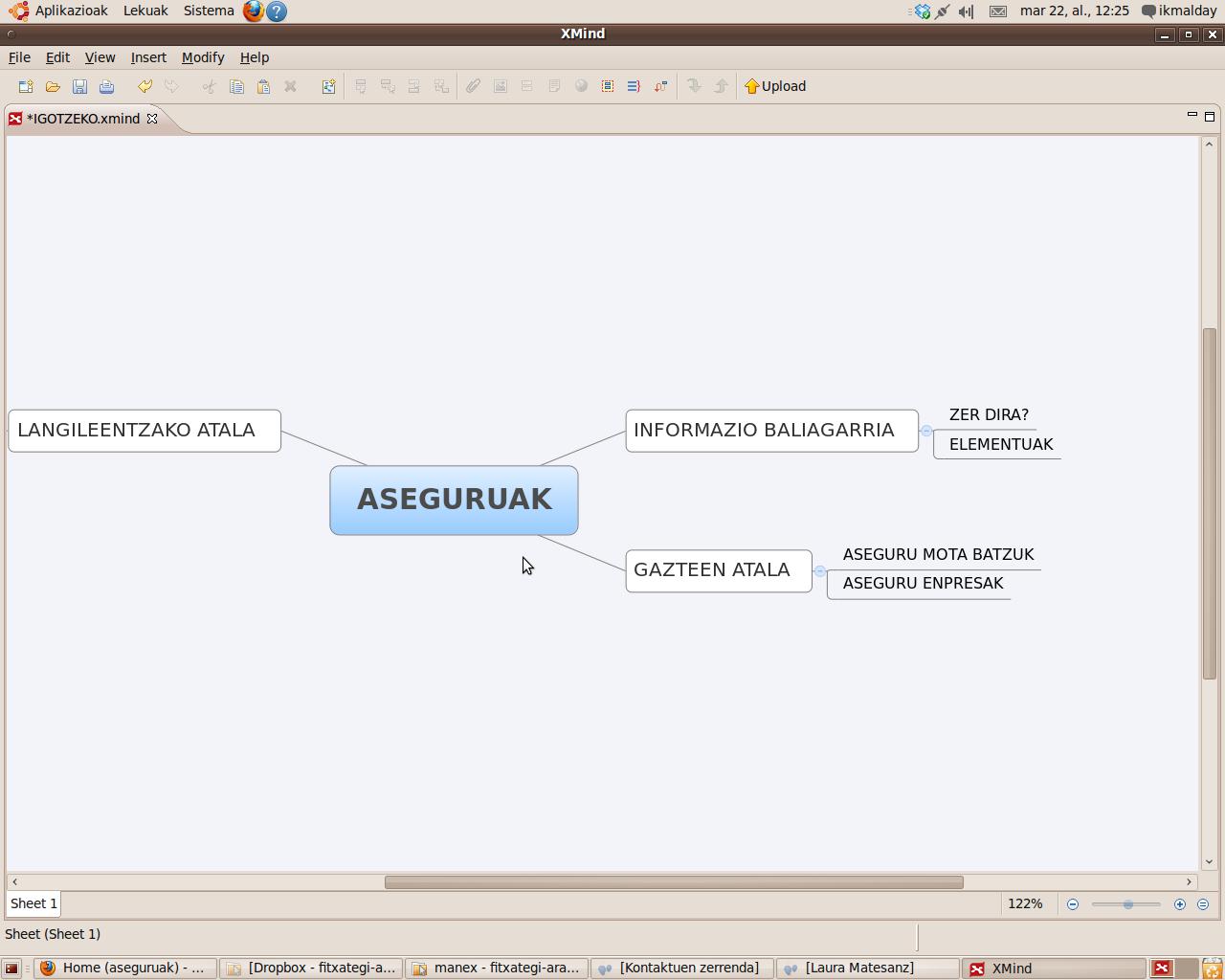Save the mind map with the floppy icon
Image resolution: width=1225 pixels, height=980 pixels.
pyautogui.click(x=79, y=86)
